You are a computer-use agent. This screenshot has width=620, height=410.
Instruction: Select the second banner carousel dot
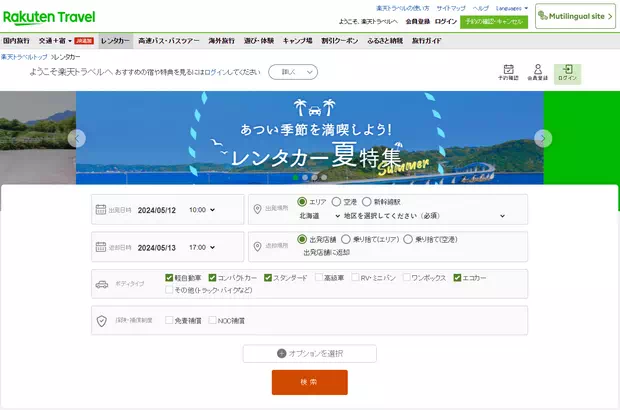tap(305, 178)
